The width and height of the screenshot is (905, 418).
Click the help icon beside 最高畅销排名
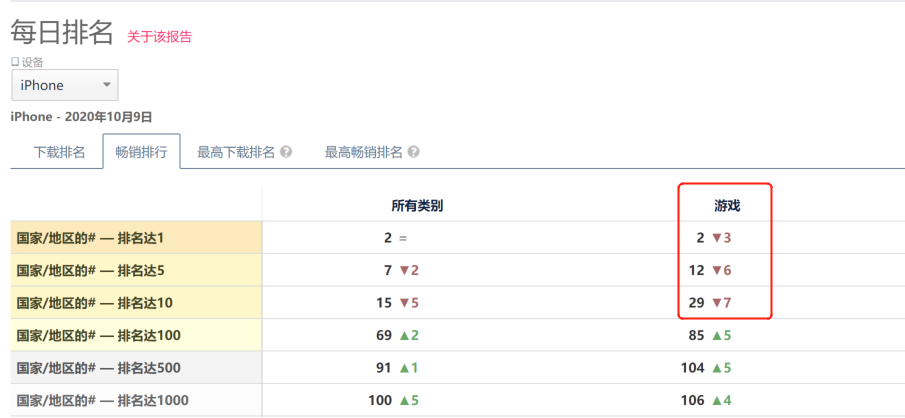[x=413, y=153]
